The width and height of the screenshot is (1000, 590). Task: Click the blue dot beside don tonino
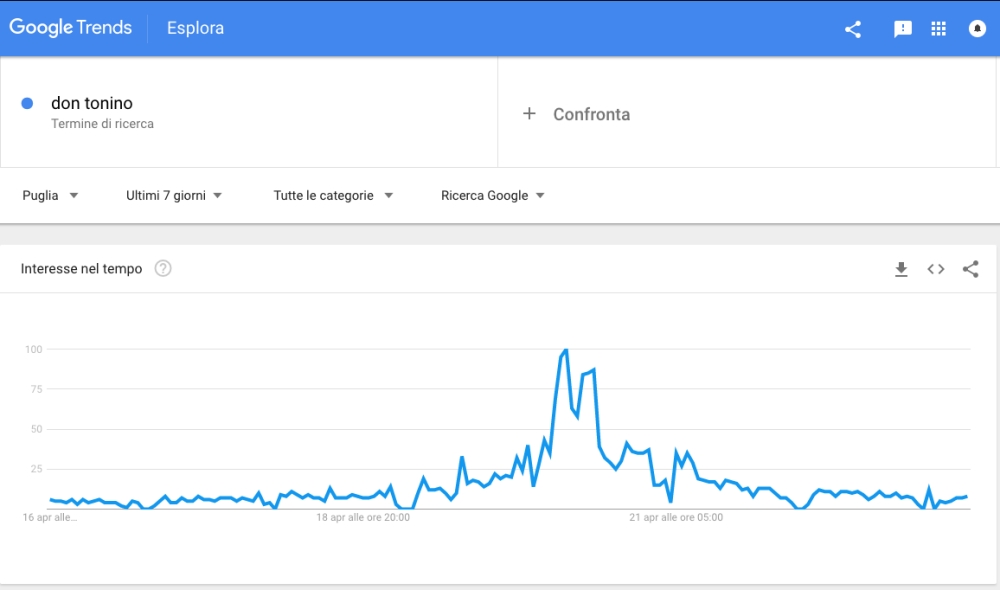(27, 103)
